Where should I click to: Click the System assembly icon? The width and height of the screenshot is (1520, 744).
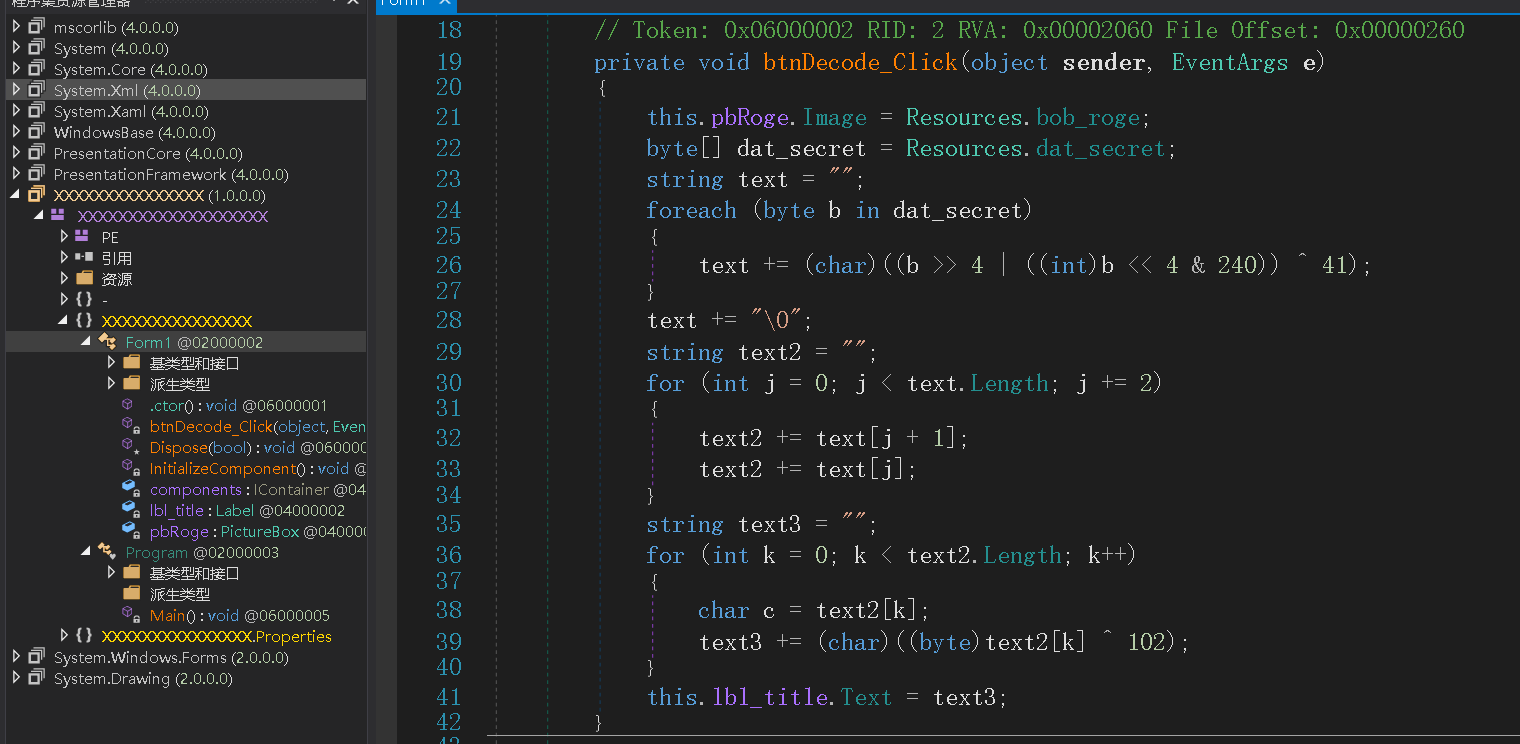click(37, 48)
